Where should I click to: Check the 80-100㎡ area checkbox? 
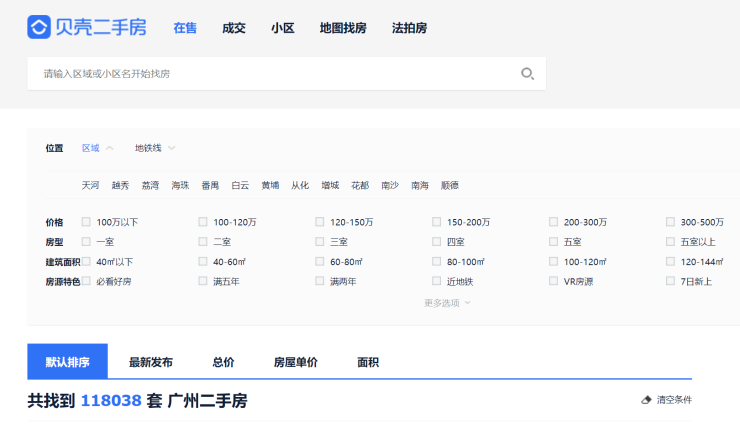coord(437,262)
